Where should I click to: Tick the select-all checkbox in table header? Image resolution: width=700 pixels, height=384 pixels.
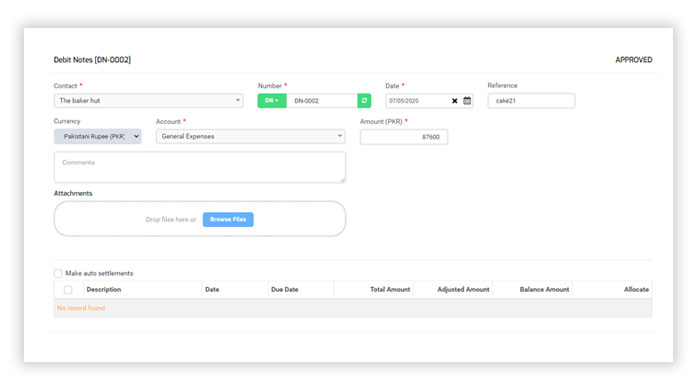point(68,290)
